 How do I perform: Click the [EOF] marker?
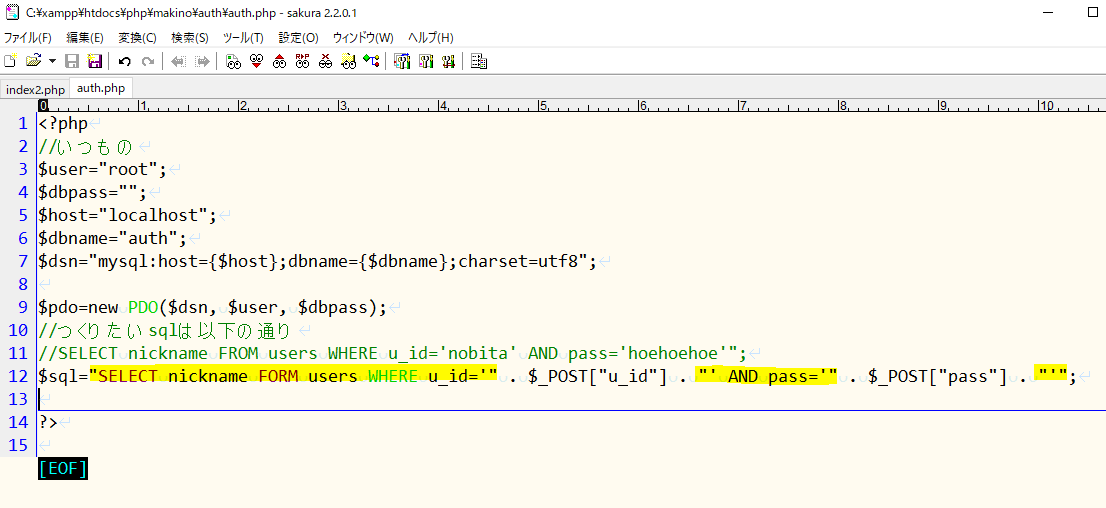pyautogui.click(x=63, y=468)
